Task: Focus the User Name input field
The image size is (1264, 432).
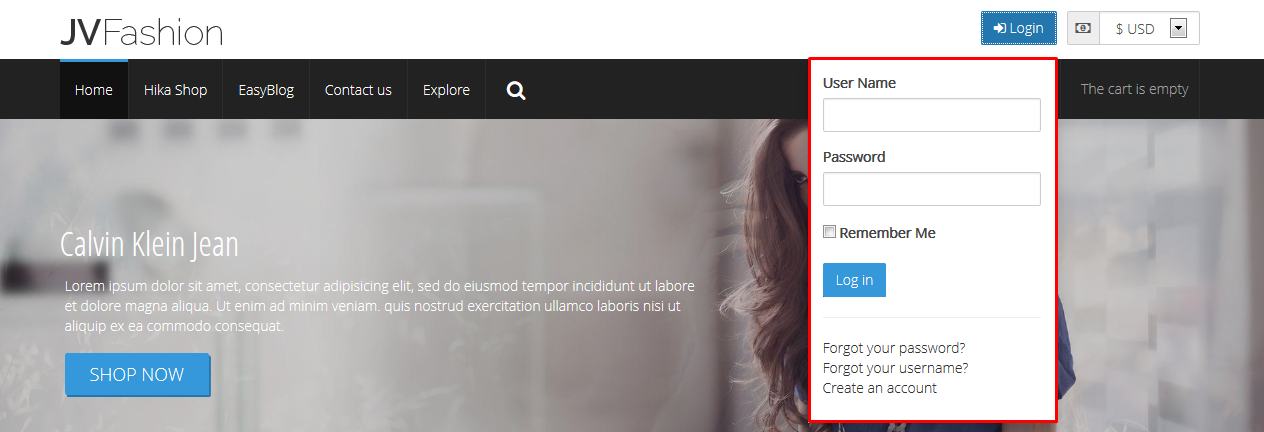Action: pos(931,115)
